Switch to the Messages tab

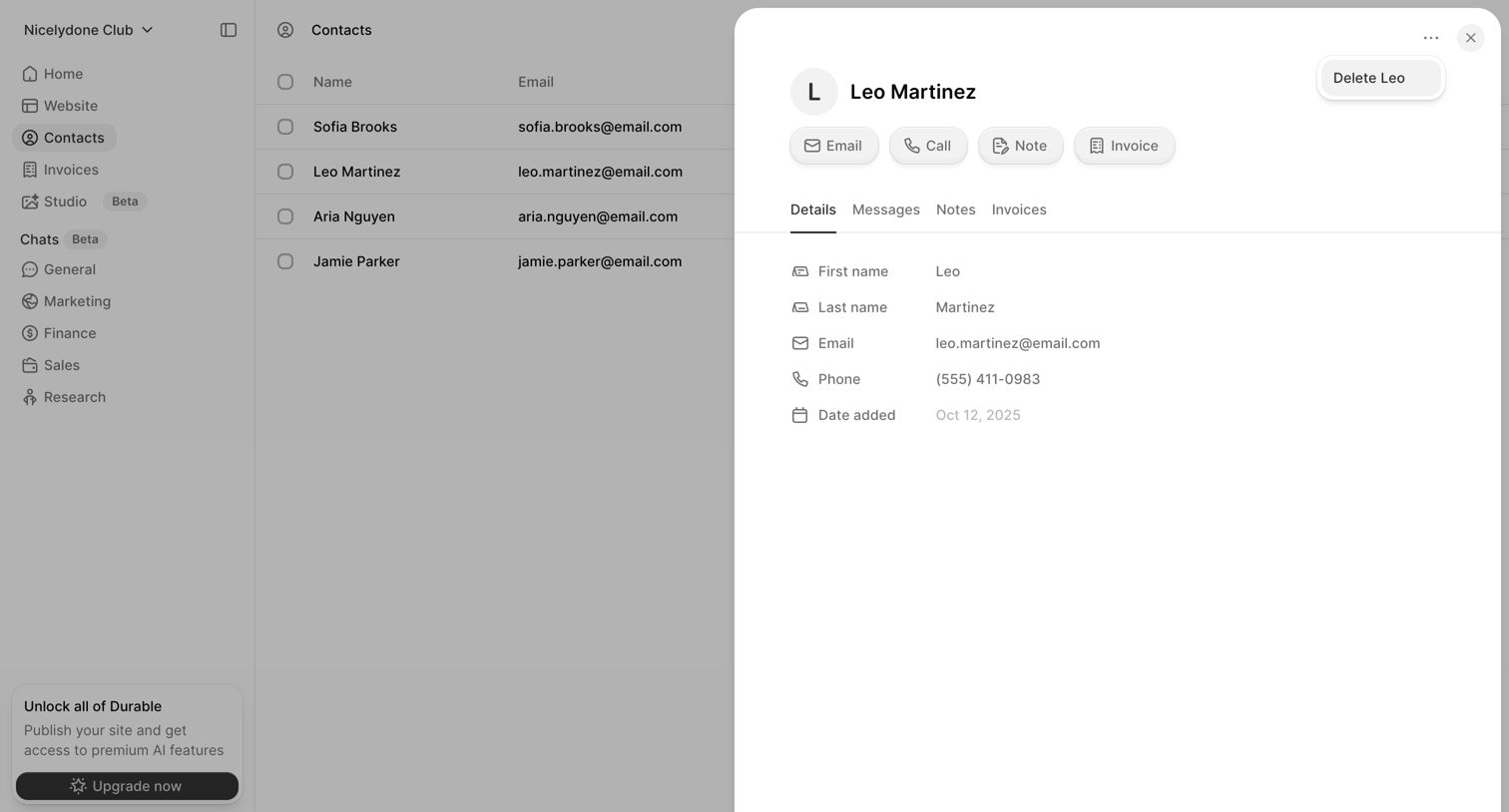coord(886,209)
